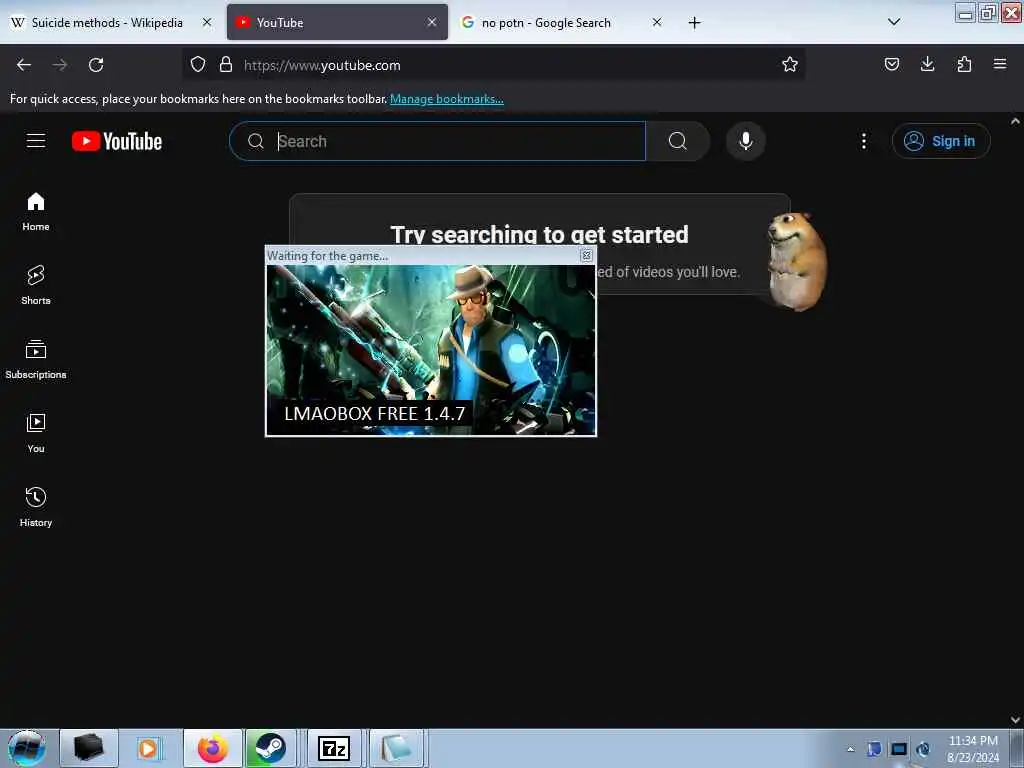This screenshot has width=1024, height=768.
Task: Close the Suicide methods Wikipedia tab
Action: click(x=207, y=22)
